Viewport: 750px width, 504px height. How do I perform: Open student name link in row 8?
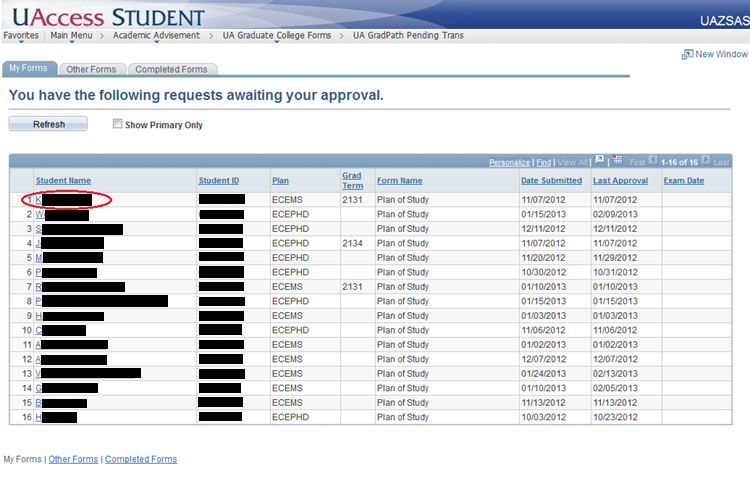click(x=101, y=301)
